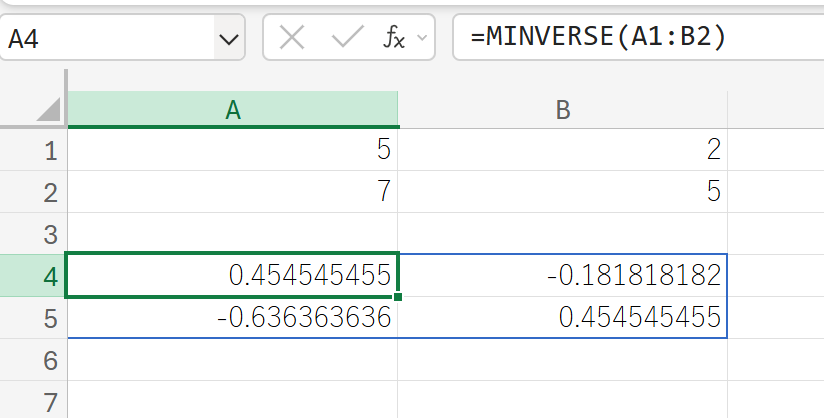Select cell B4 showing -0.181818182
Screen dimensions: 824x418
[x=562, y=275]
